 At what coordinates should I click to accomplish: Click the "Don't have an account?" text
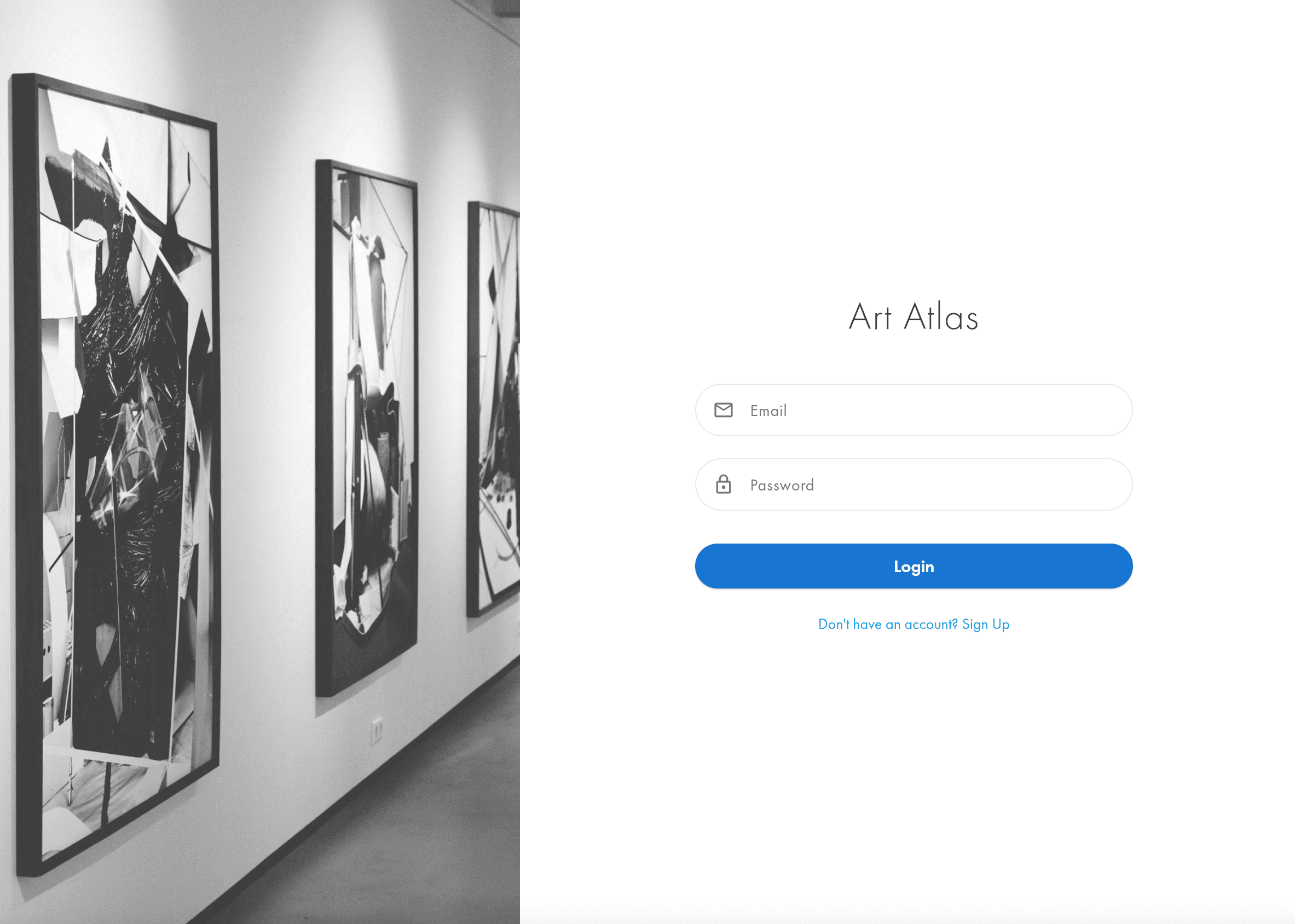888,624
